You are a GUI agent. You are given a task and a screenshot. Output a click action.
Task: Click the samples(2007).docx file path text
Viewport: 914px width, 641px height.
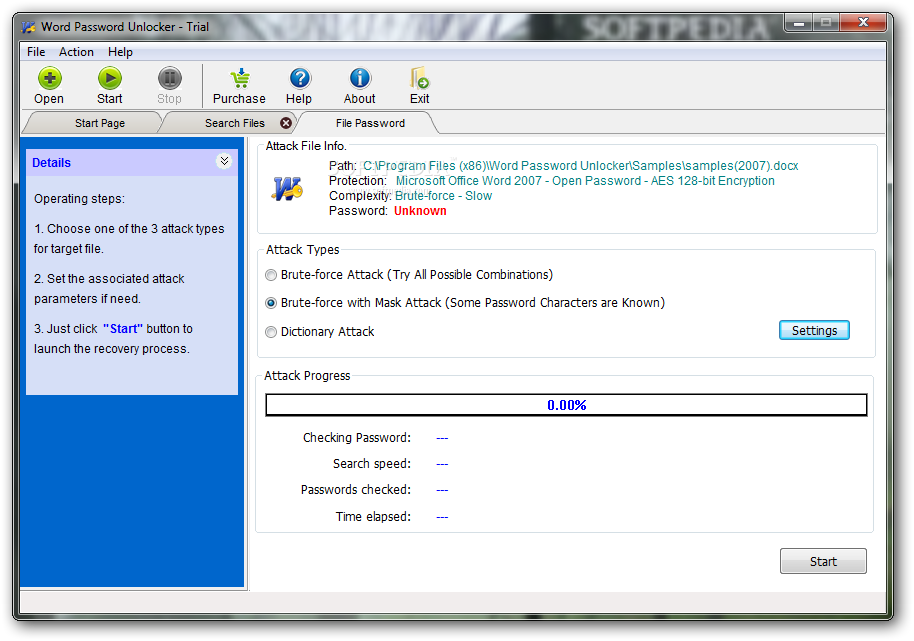pyautogui.click(x=581, y=166)
